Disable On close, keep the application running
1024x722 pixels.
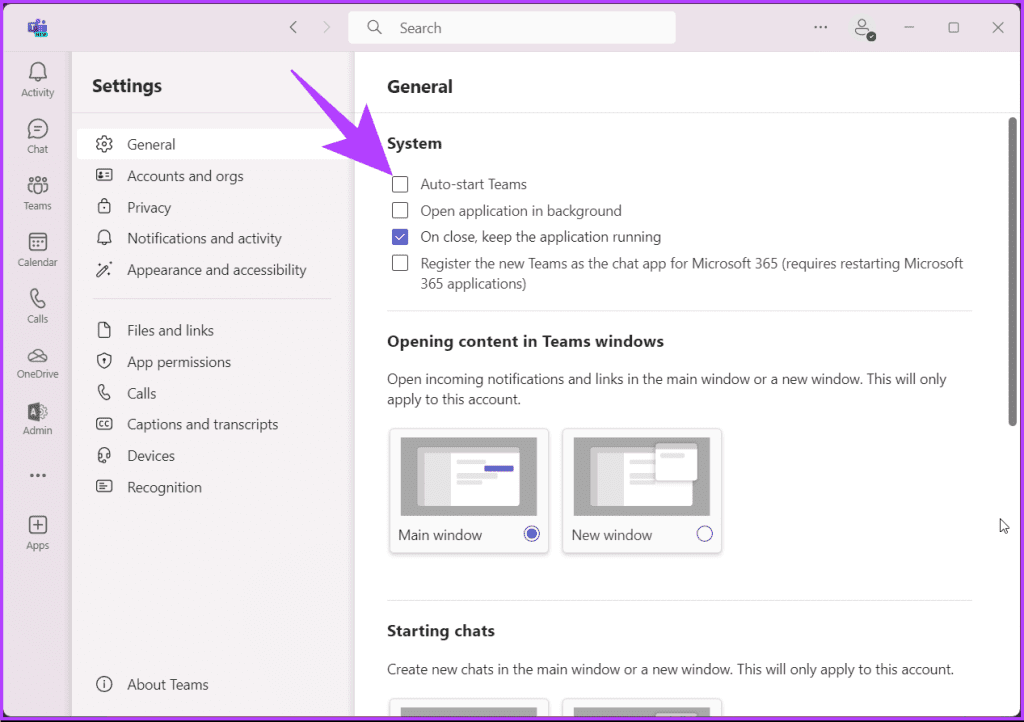pos(400,237)
